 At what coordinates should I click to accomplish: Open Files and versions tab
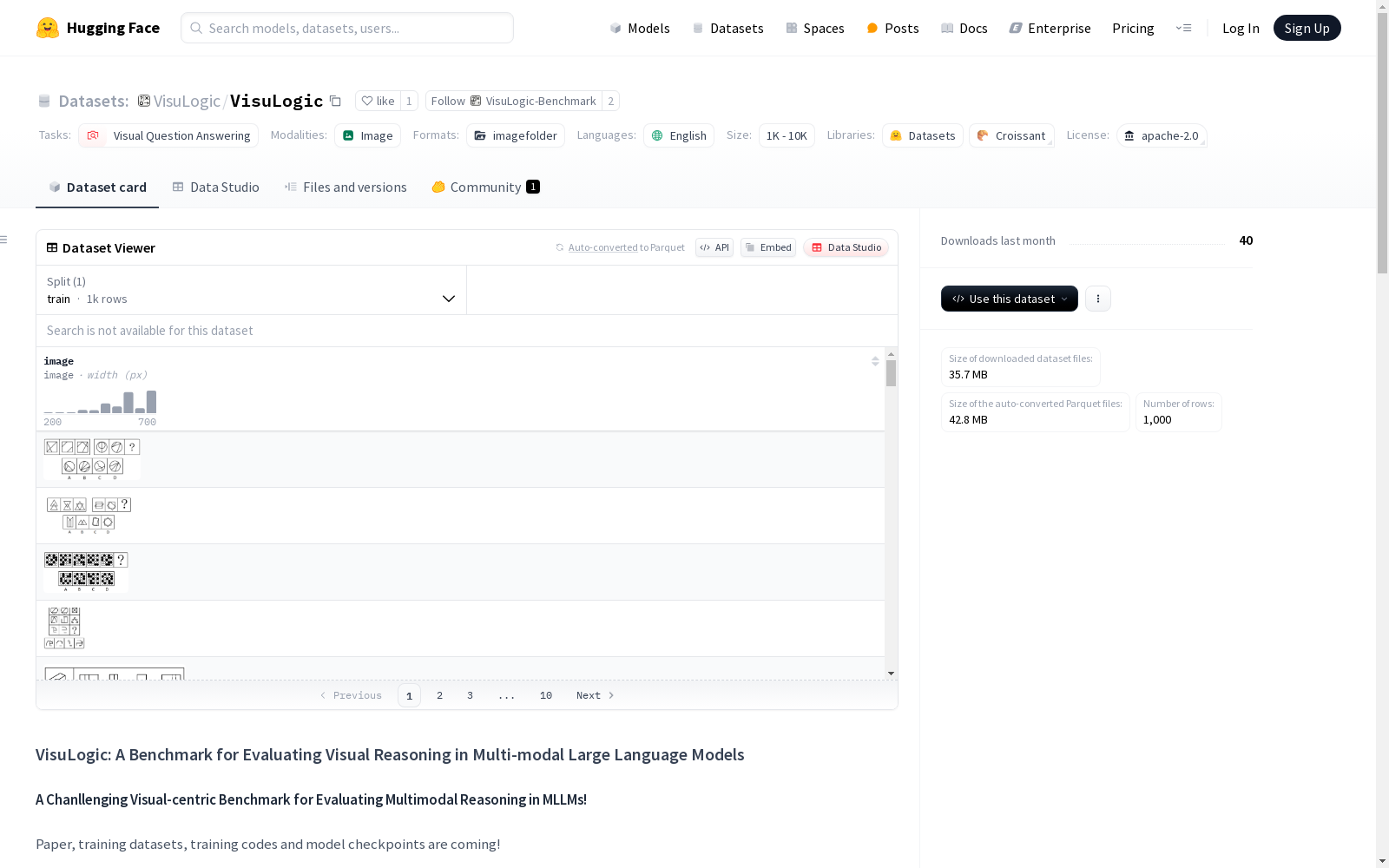[346, 187]
